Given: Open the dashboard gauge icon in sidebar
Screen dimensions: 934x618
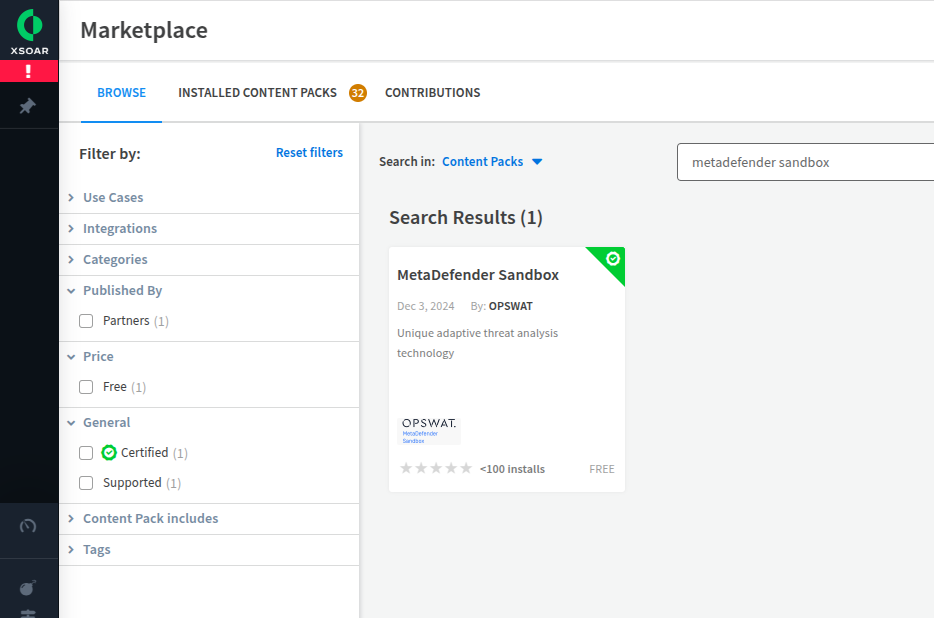Looking at the screenshot, I should [x=28, y=526].
